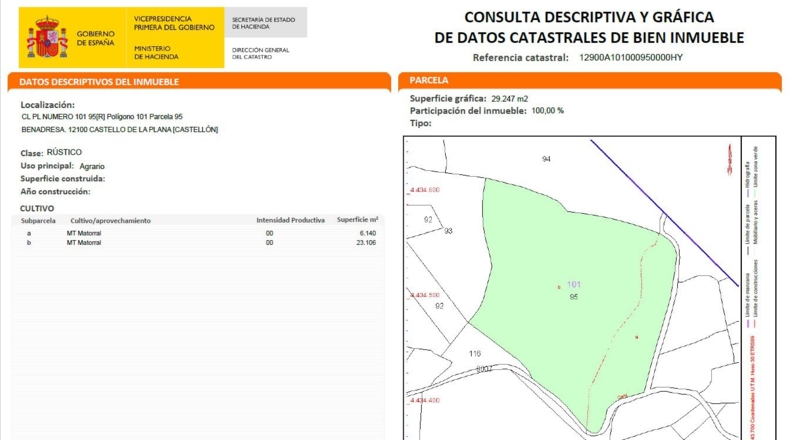The image size is (790, 440).
Task: Click the blue diagonal hydrography line
Action: (x=665, y=214)
